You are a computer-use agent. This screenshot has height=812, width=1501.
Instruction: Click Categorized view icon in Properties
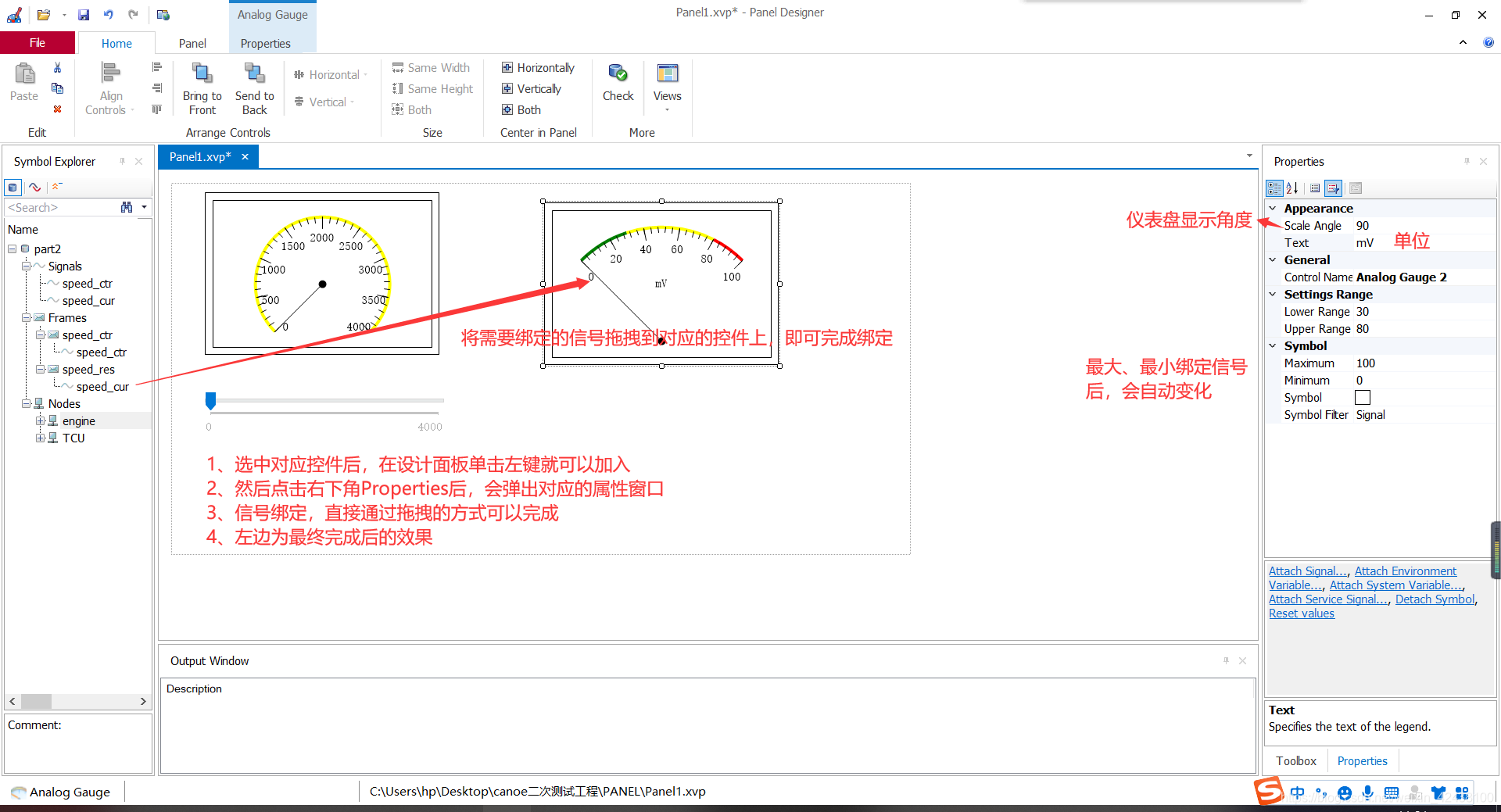1275,188
